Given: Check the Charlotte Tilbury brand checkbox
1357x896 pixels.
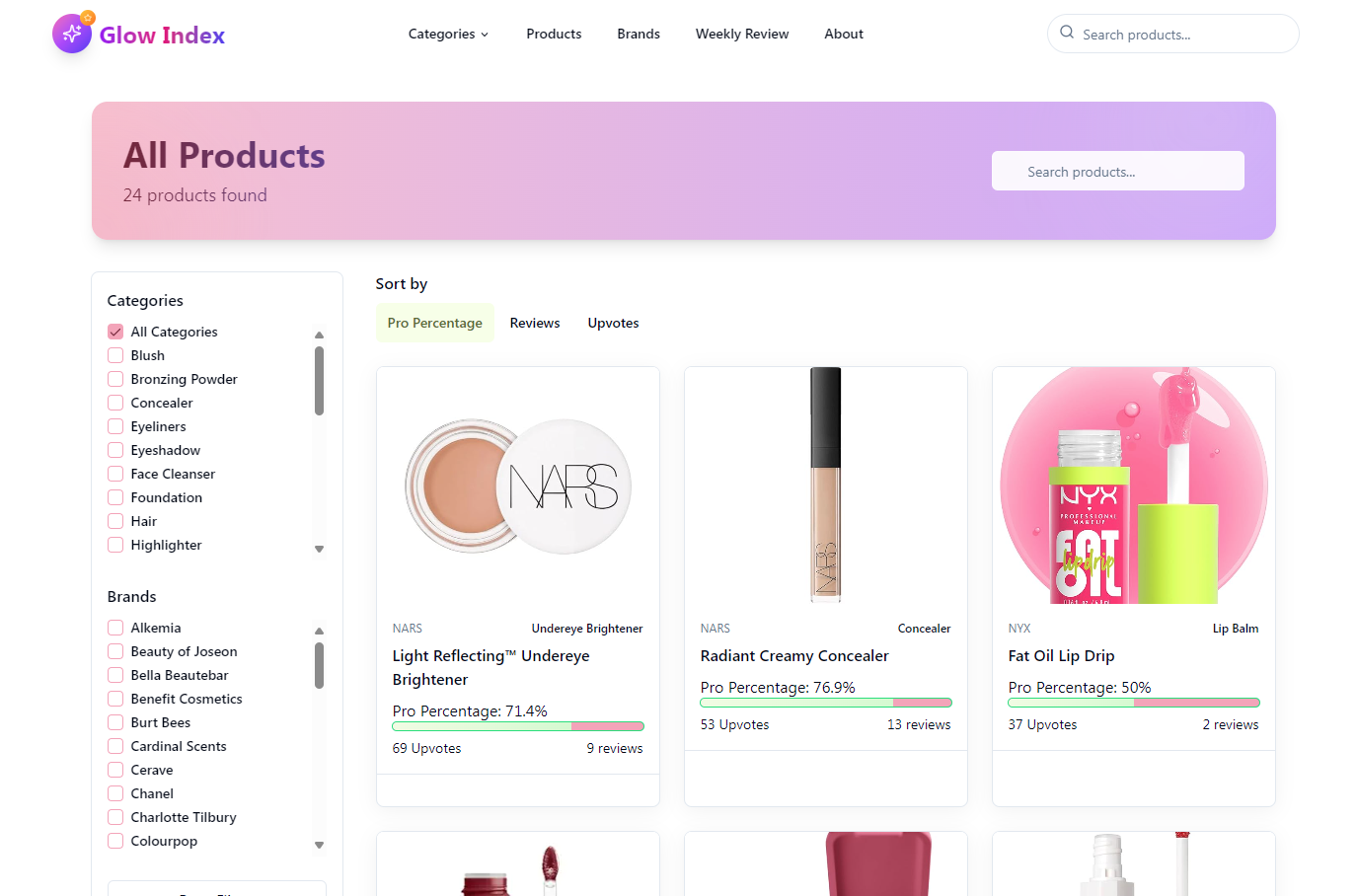Looking at the screenshot, I should [115, 817].
